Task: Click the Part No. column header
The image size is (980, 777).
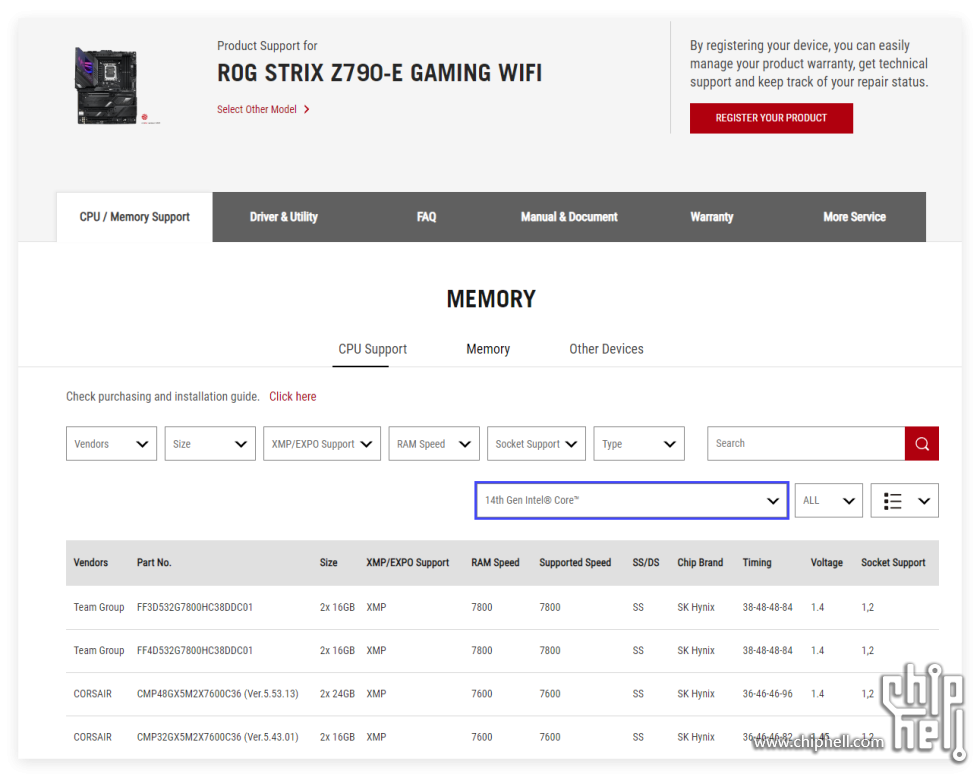Action: point(154,563)
